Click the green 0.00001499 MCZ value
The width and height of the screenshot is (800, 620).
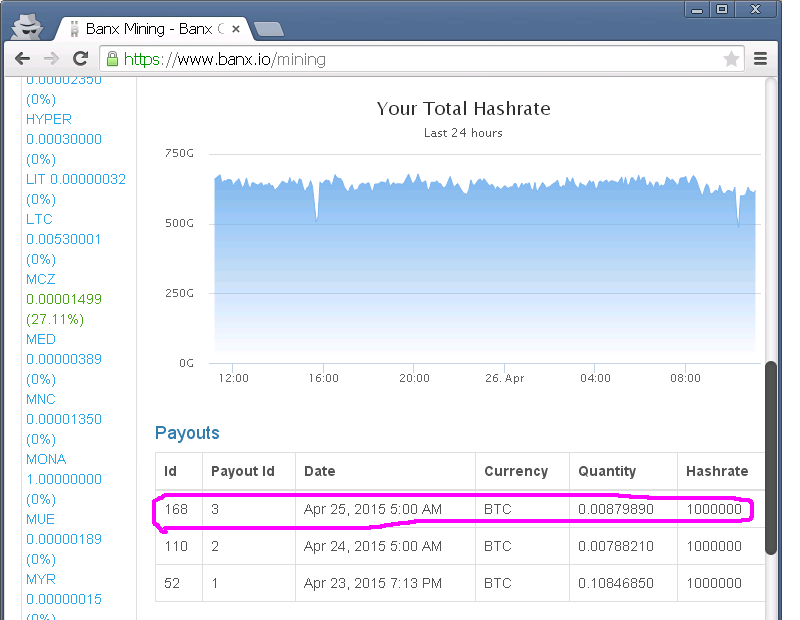point(64,299)
